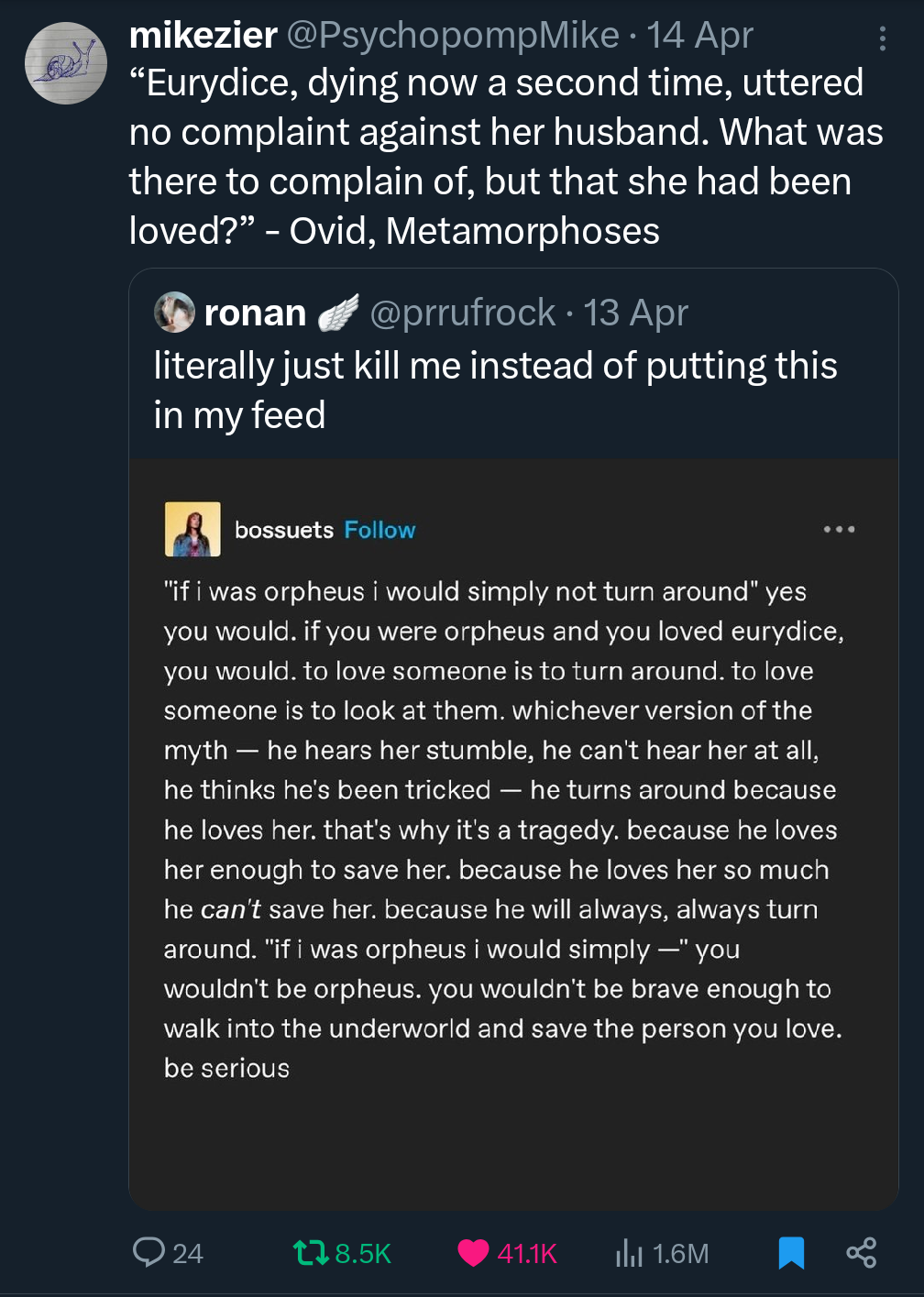Open the 13 Apr quoted tweet timestamp
This screenshot has width=924, height=1297.
point(635,313)
